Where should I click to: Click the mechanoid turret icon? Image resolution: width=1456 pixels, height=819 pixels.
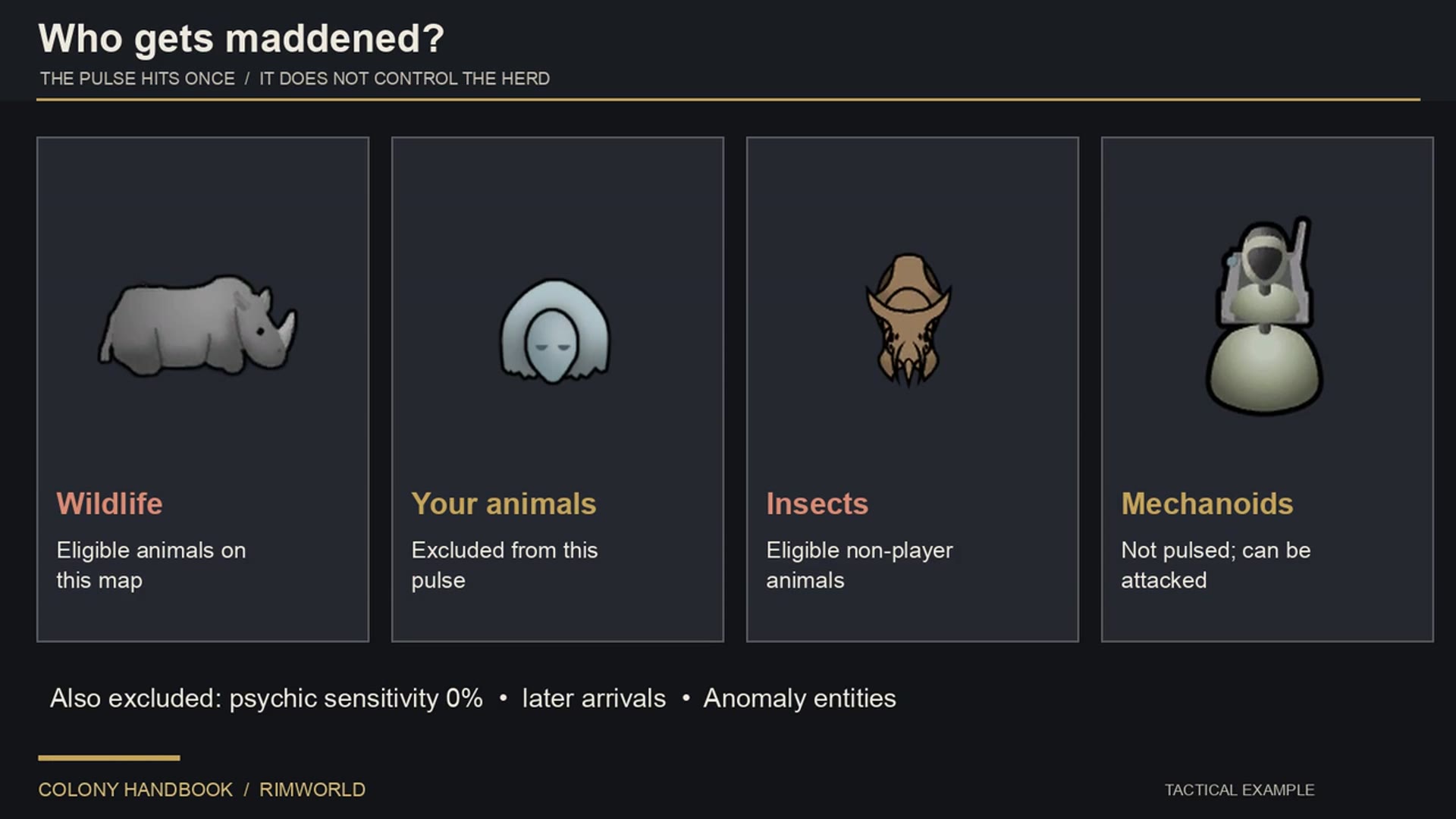click(1265, 315)
